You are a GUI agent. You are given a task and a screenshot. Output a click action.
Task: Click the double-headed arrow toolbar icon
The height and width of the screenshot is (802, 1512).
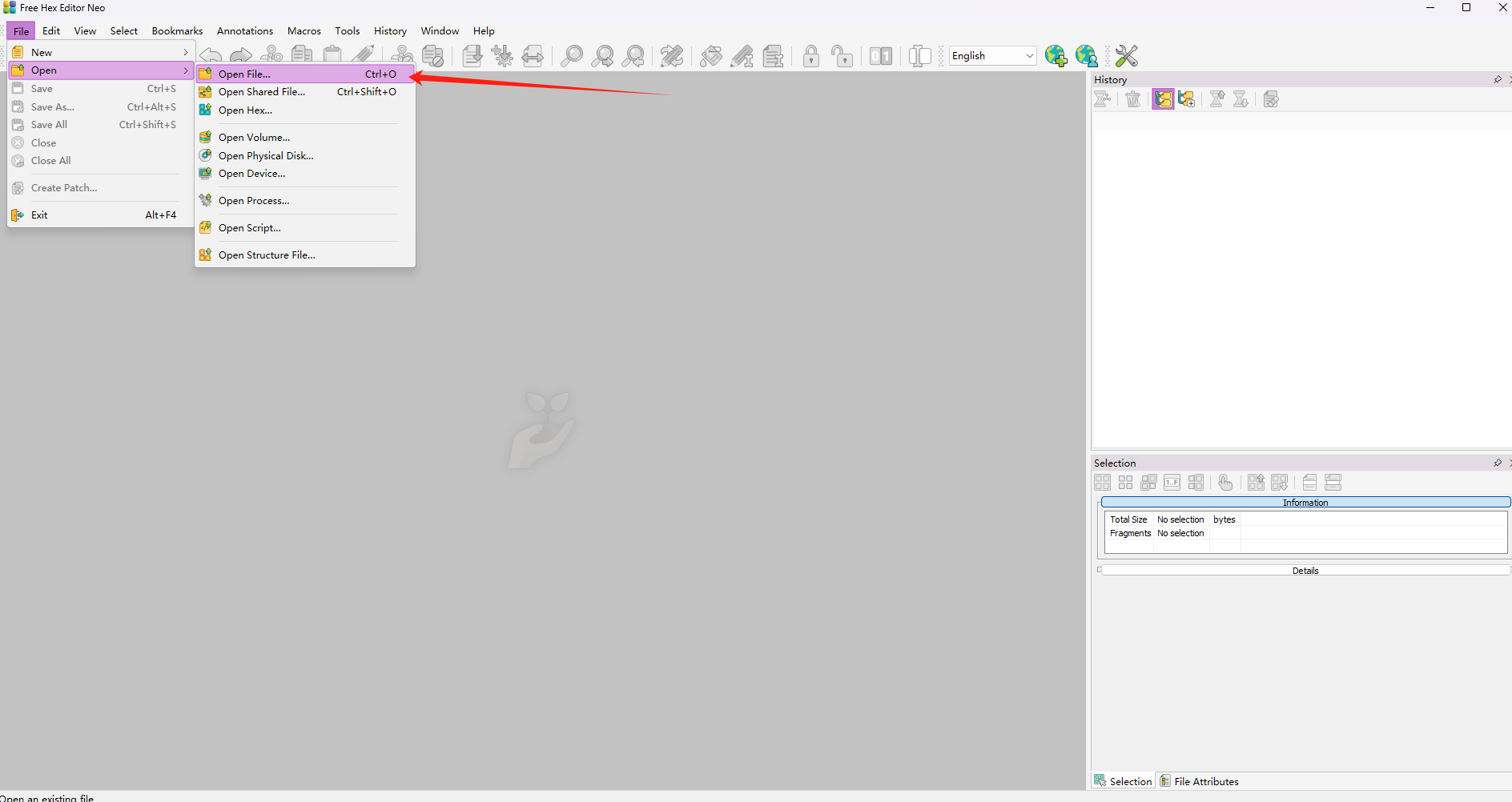(x=533, y=56)
